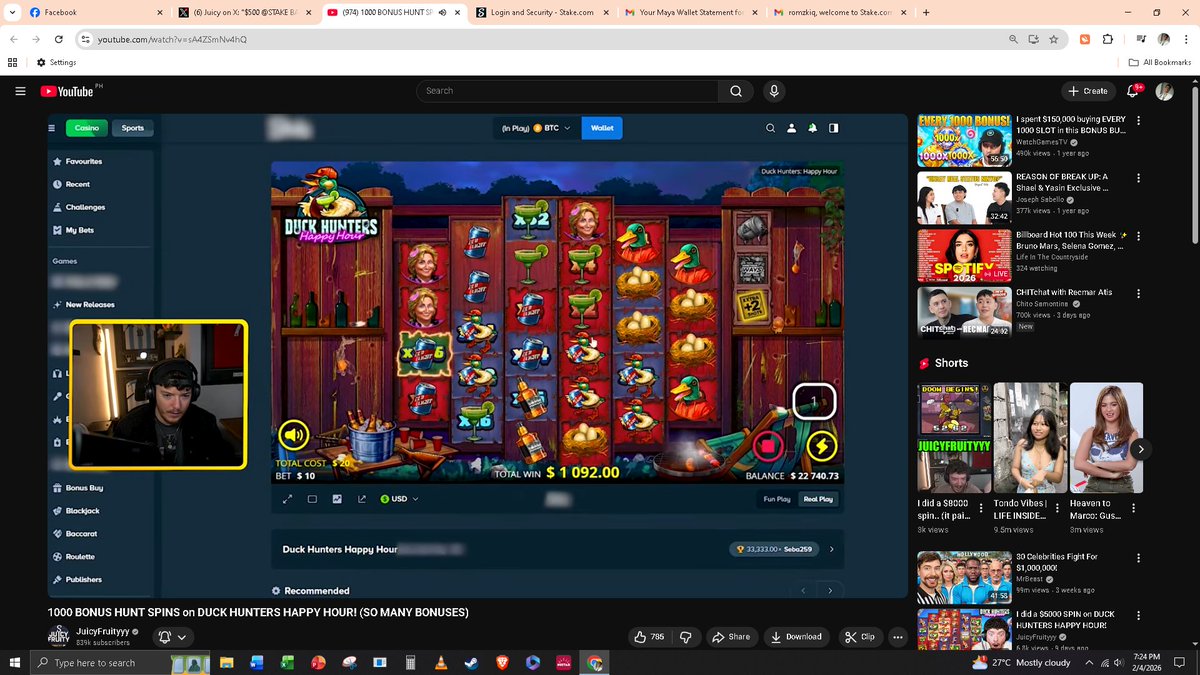Image resolution: width=1200 pixels, height=675 pixels.
Task: Select the Real Play mode
Action: click(x=818, y=499)
